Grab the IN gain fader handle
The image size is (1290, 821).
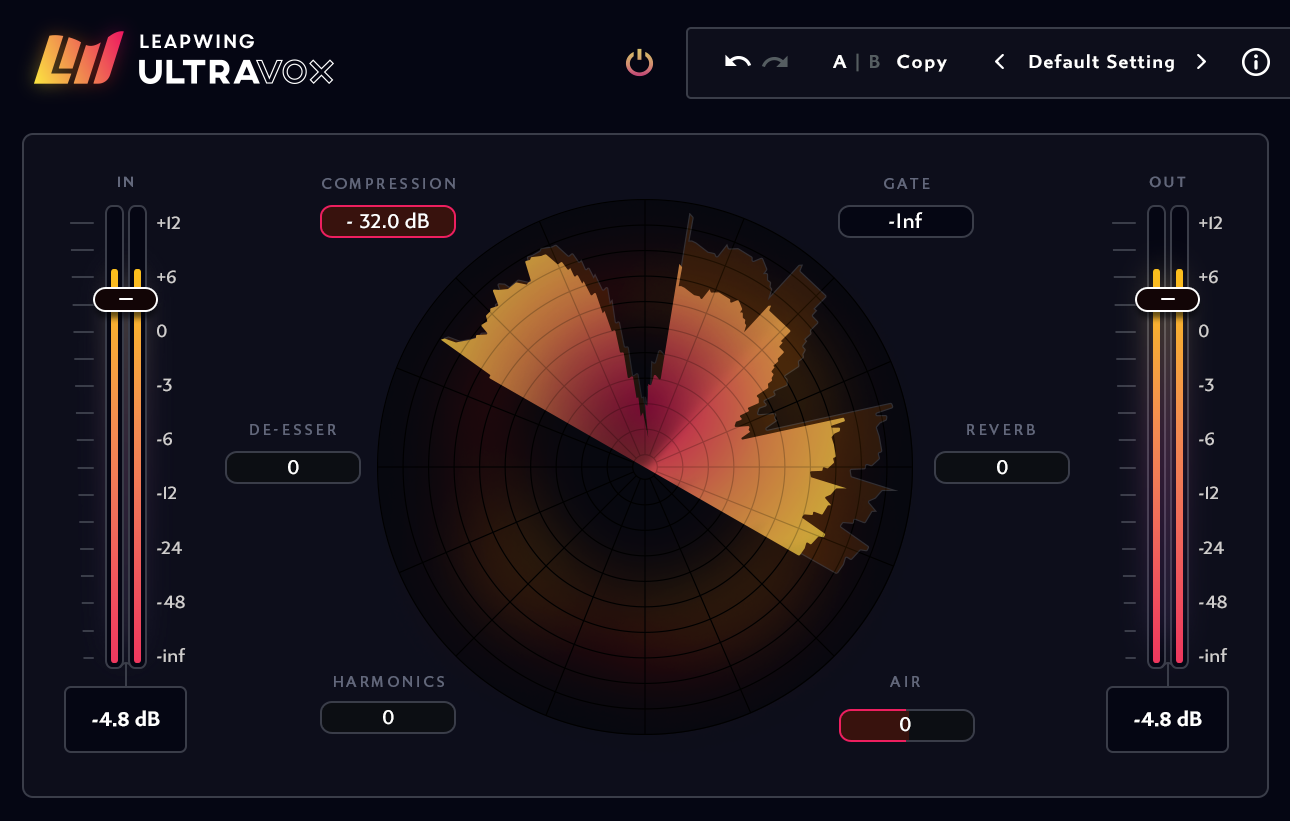tap(125, 299)
